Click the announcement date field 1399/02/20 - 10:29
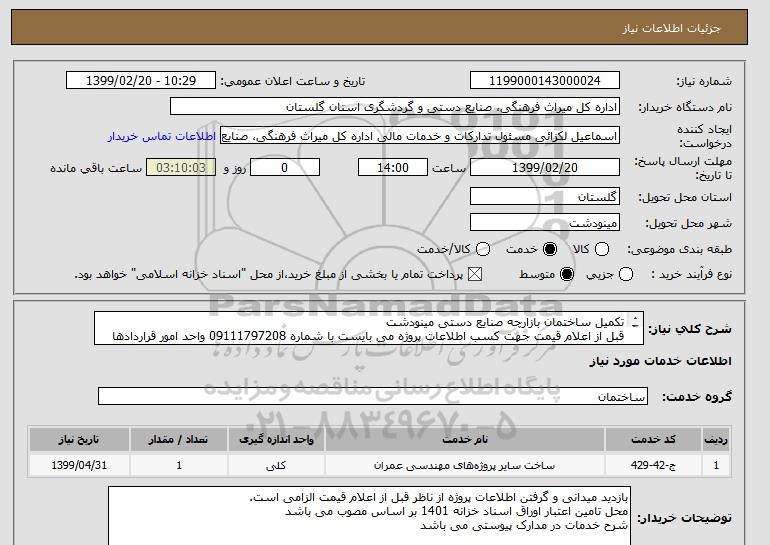770x545 pixels. click(x=141, y=81)
